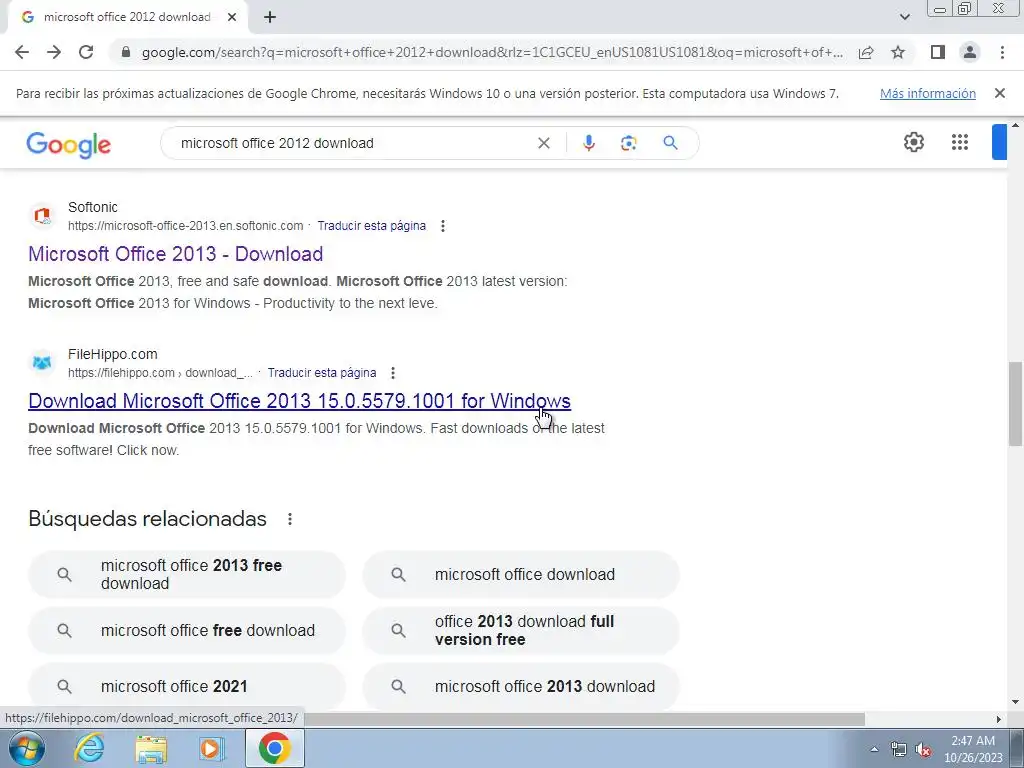
Task: Search office 2013 download full version free
Action: 521,631
